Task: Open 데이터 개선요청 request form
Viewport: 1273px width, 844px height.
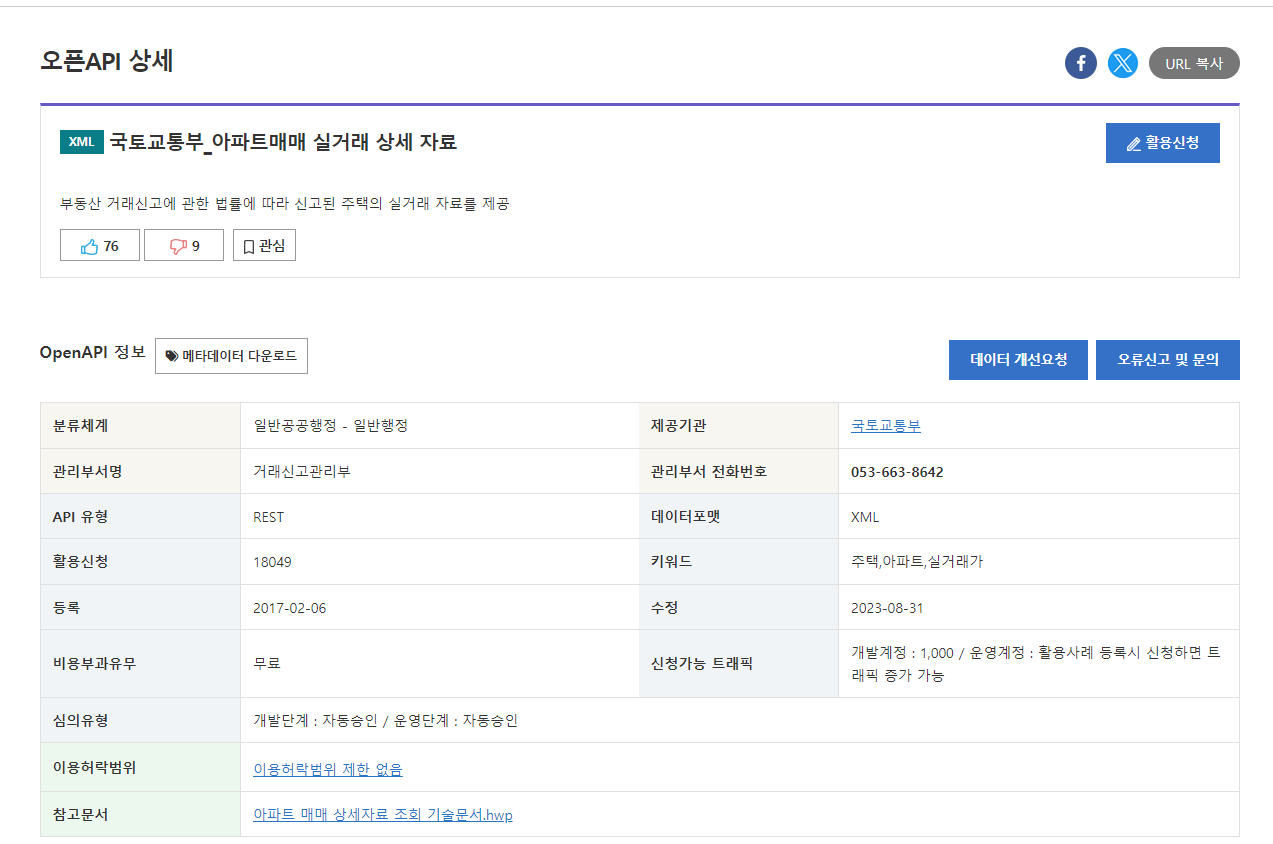Action: 1018,360
